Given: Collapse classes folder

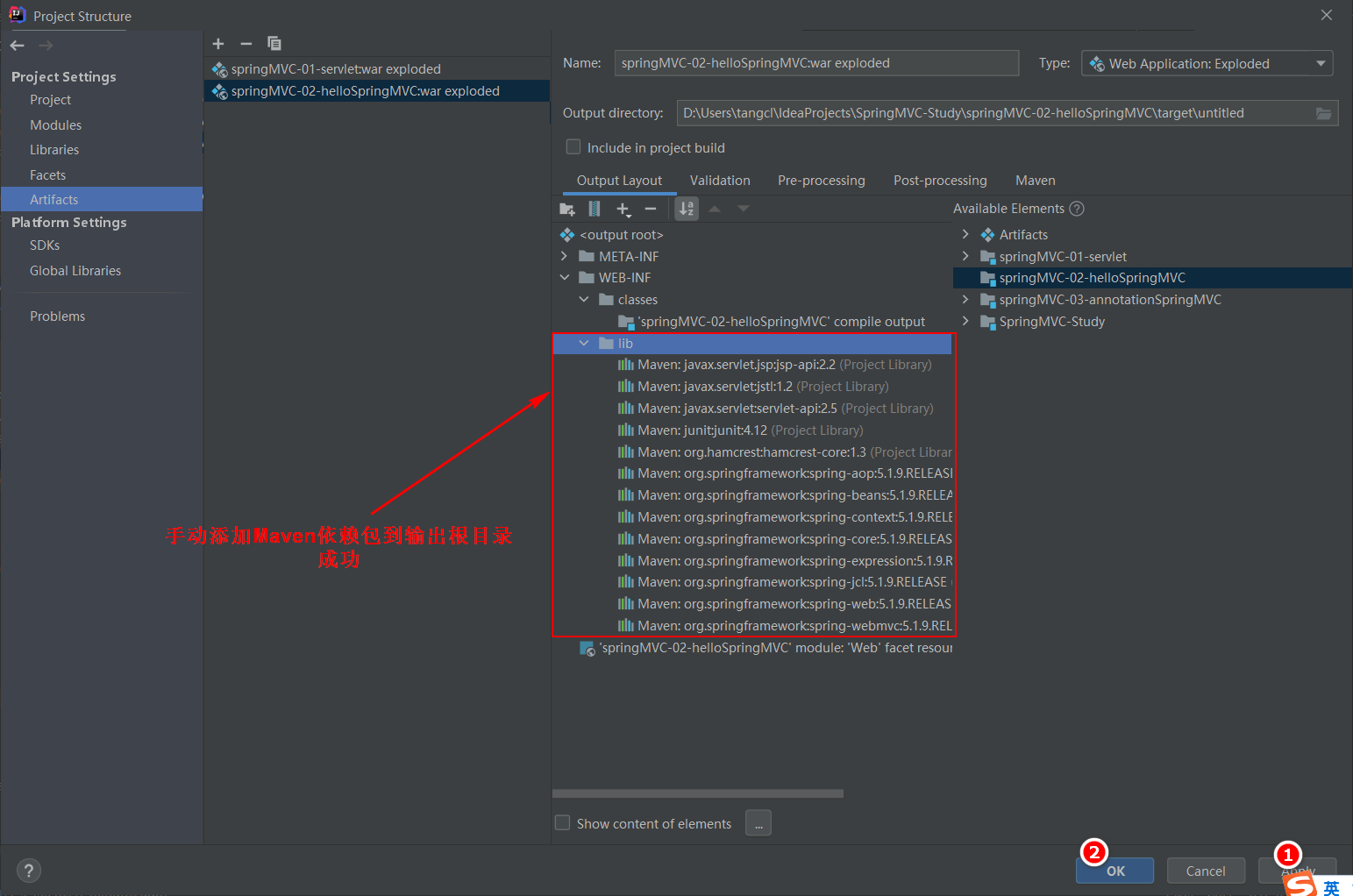Looking at the screenshot, I should (584, 300).
